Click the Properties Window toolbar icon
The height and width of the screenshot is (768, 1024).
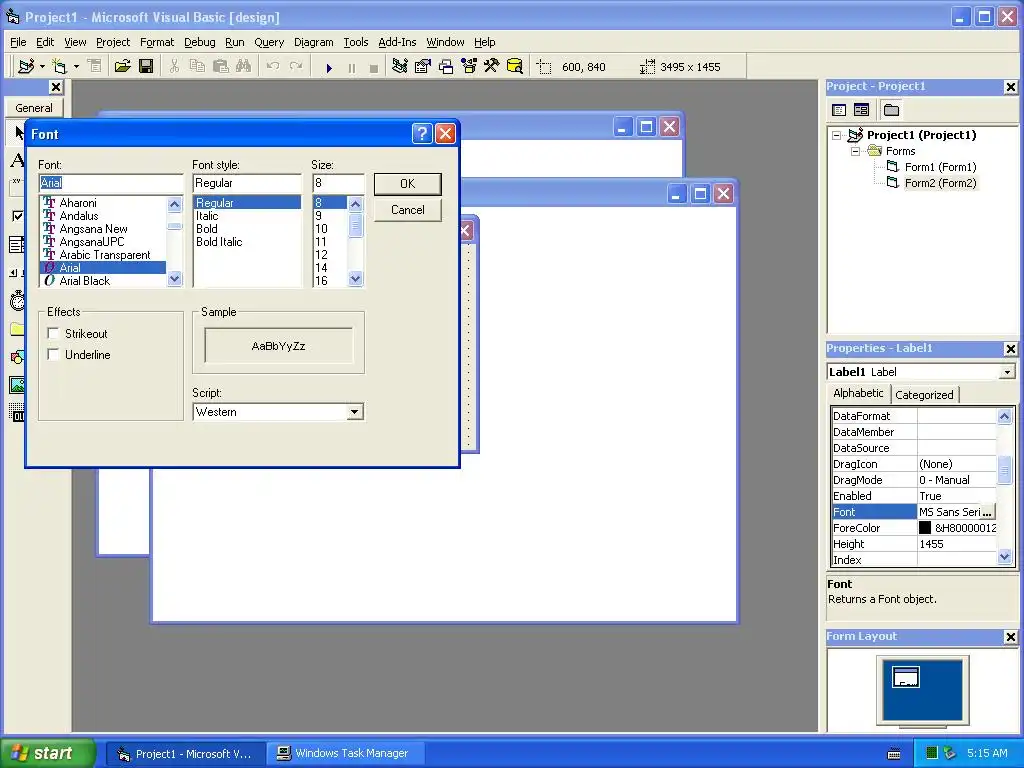pos(423,66)
